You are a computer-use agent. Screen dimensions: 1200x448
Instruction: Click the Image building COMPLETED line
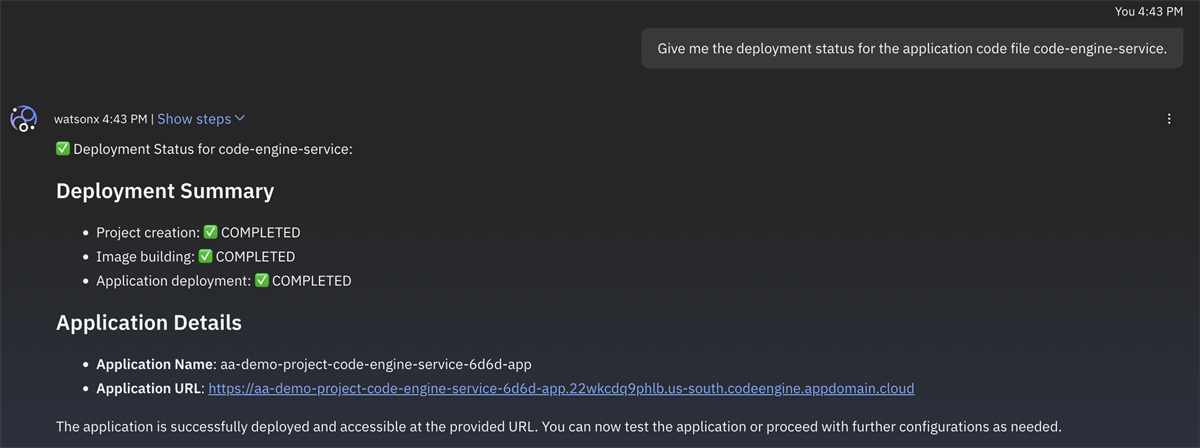(196, 257)
